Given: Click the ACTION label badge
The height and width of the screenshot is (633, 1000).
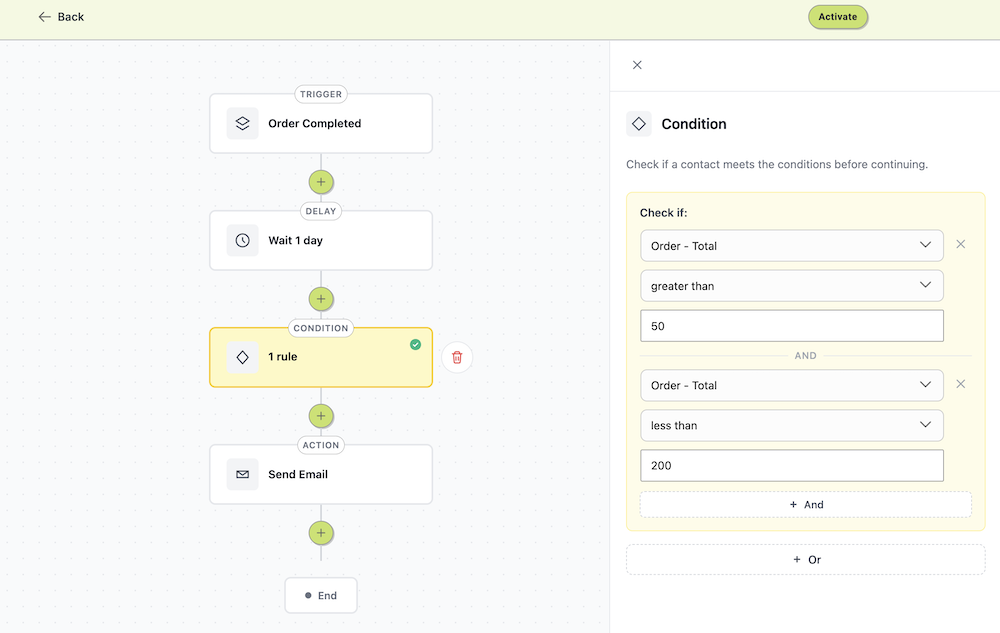Looking at the screenshot, I should [x=321, y=445].
